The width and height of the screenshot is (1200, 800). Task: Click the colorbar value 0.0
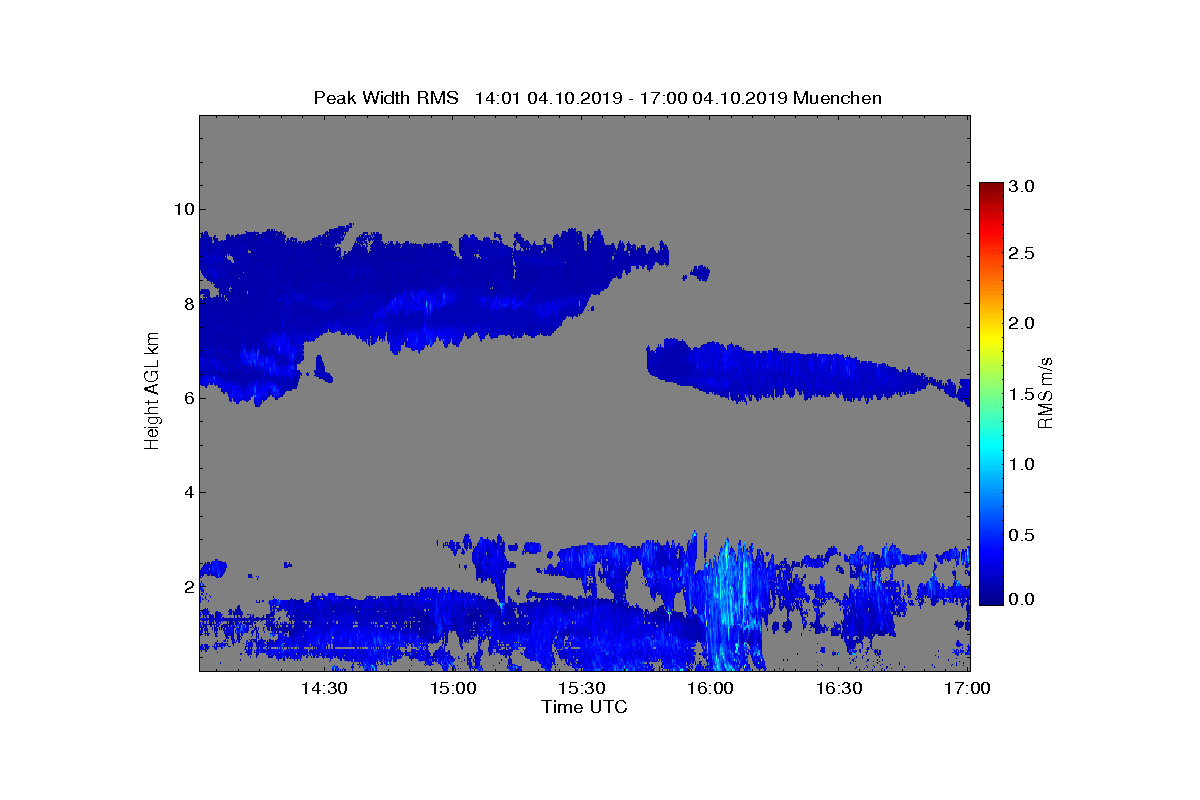pyautogui.click(x=1022, y=598)
